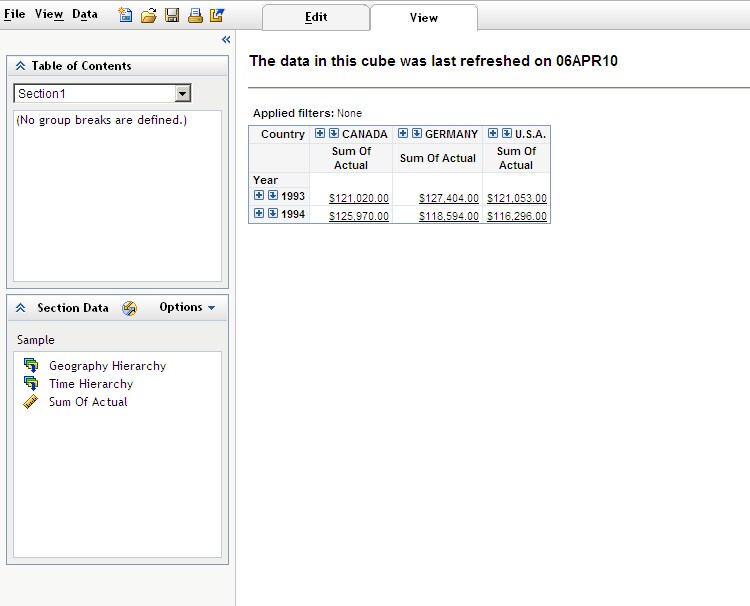Expand the CANADA column with plus icon
Image resolution: width=750 pixels, height=606 pixels.
(320, 134)
